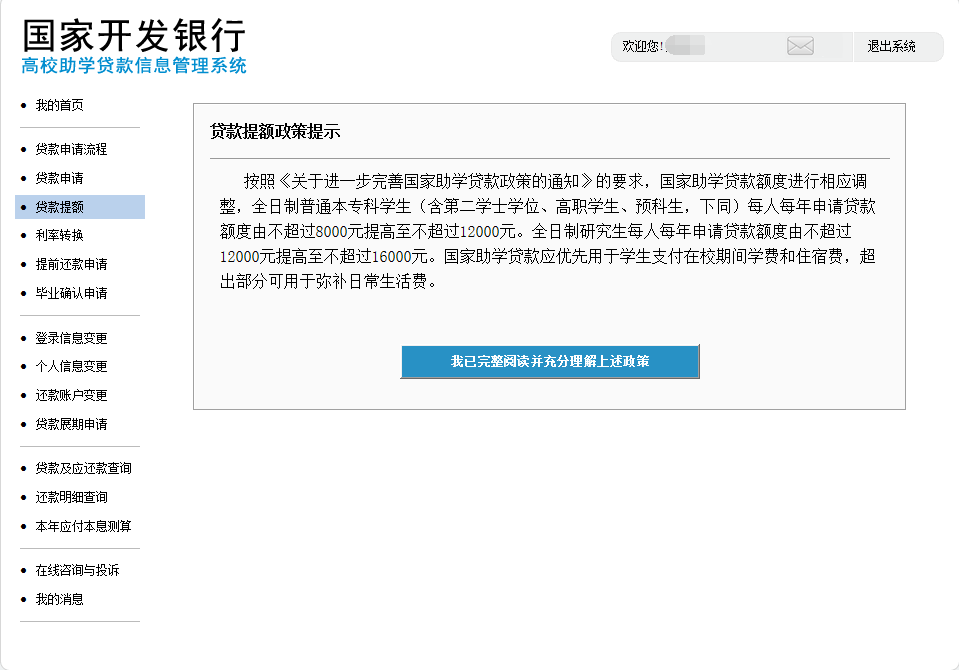The height and width of the screenshot is (670, 959).
Task: Open 还款明细查询
Action: point(71,497)
